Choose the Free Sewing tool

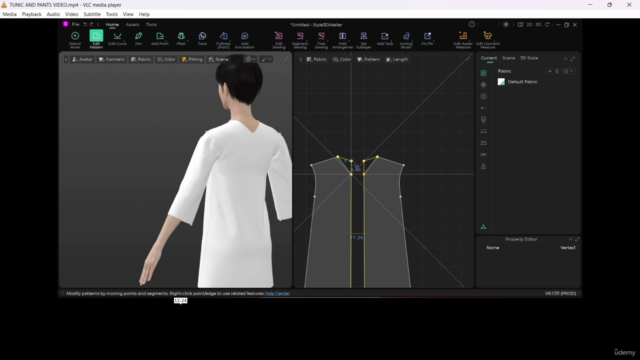point(321,40)
